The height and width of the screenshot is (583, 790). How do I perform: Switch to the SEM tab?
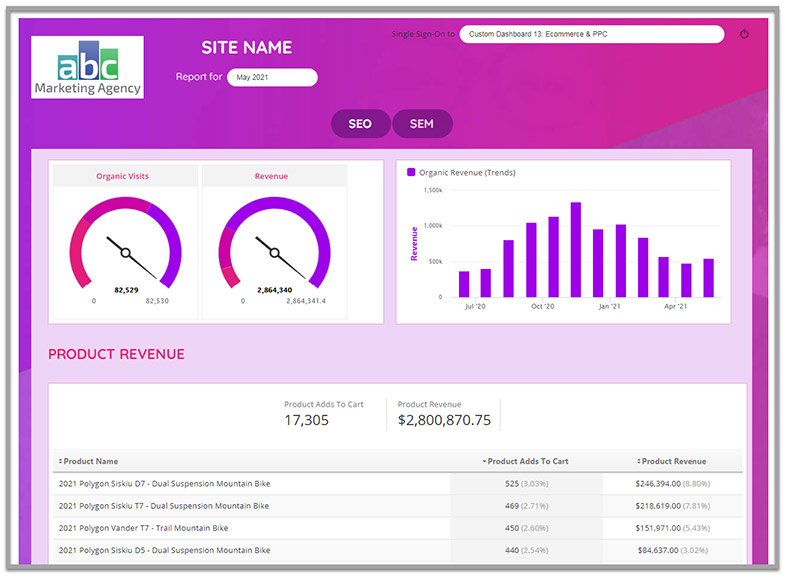422,124
